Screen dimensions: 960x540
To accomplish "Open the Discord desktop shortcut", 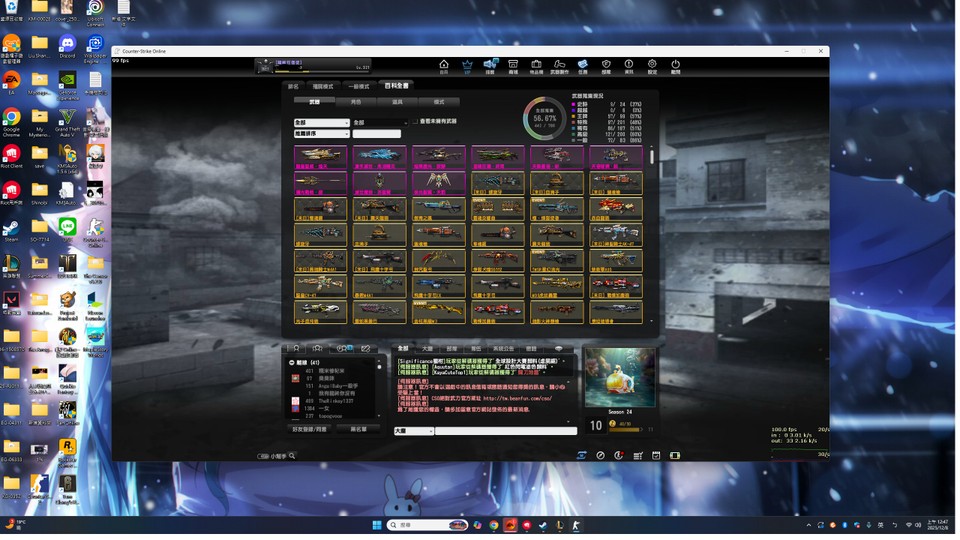I will tap(67, 46).
